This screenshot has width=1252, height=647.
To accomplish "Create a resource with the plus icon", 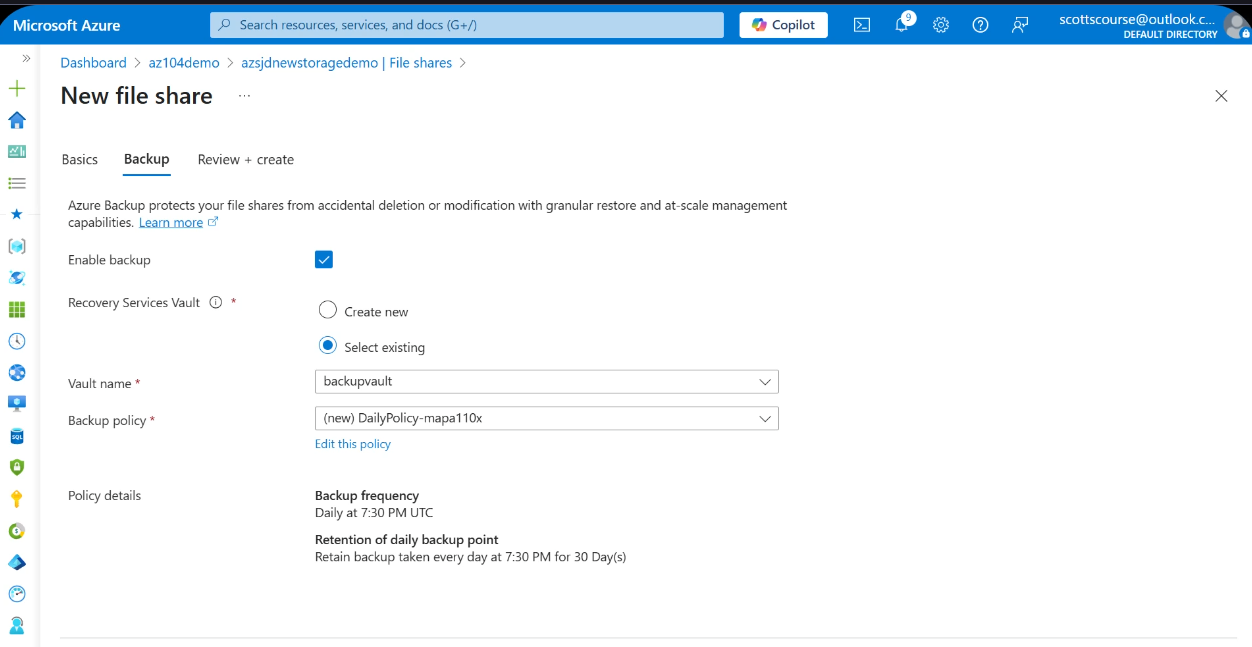I will click(x=16, y=88).
